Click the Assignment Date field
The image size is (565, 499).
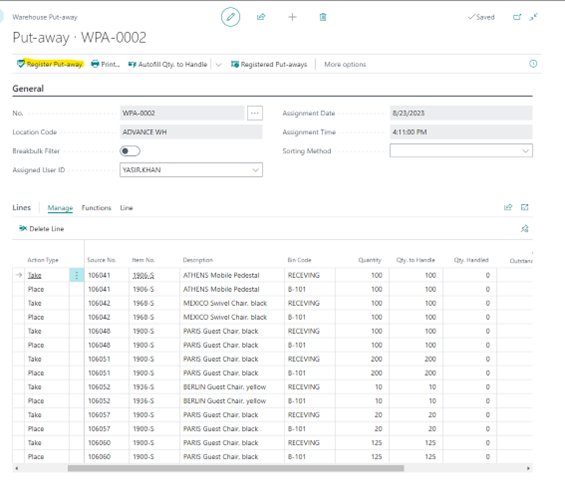pyautogui.click(x=461, y=113)
